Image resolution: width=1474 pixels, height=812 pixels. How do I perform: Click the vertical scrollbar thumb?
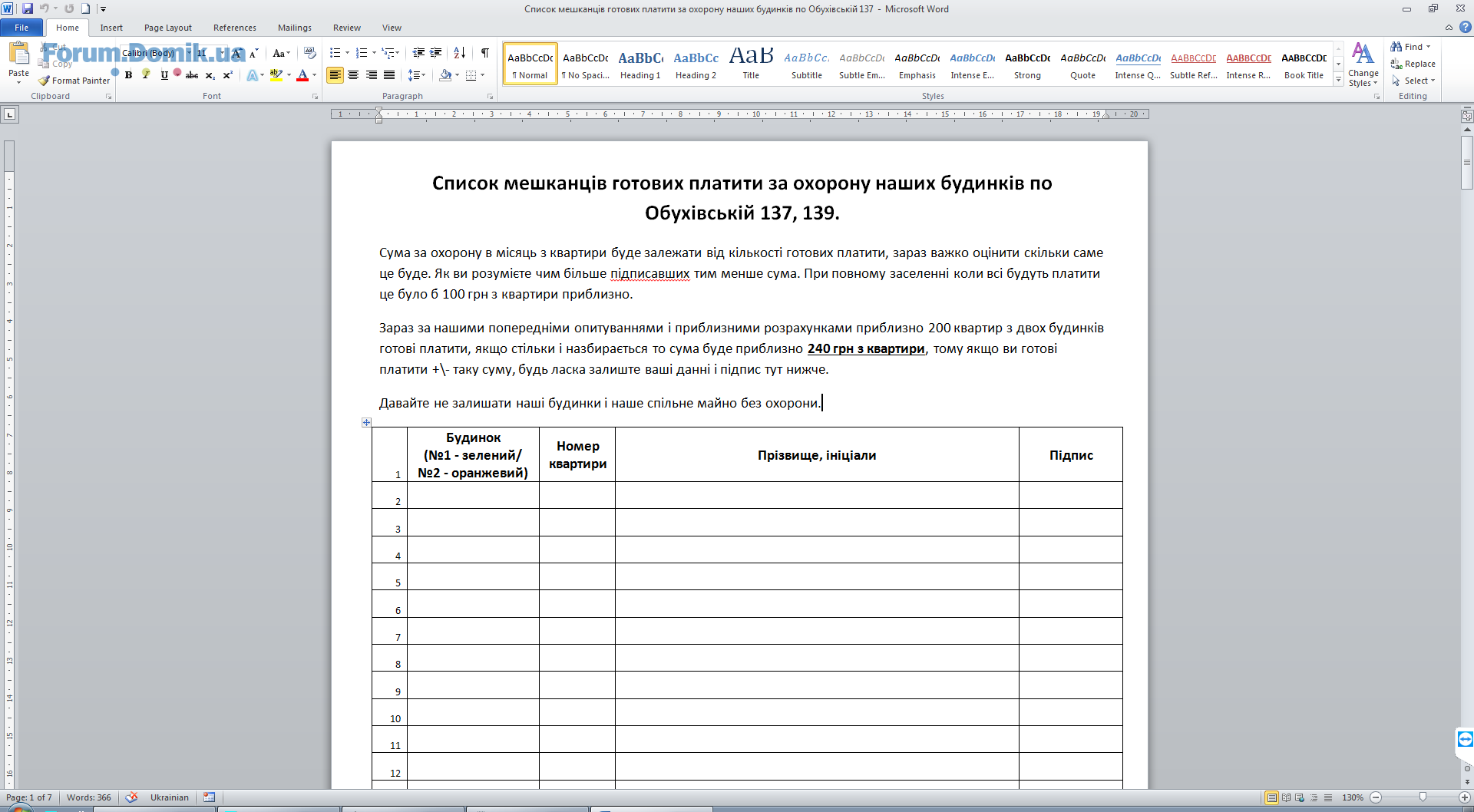pos(1466,162)
